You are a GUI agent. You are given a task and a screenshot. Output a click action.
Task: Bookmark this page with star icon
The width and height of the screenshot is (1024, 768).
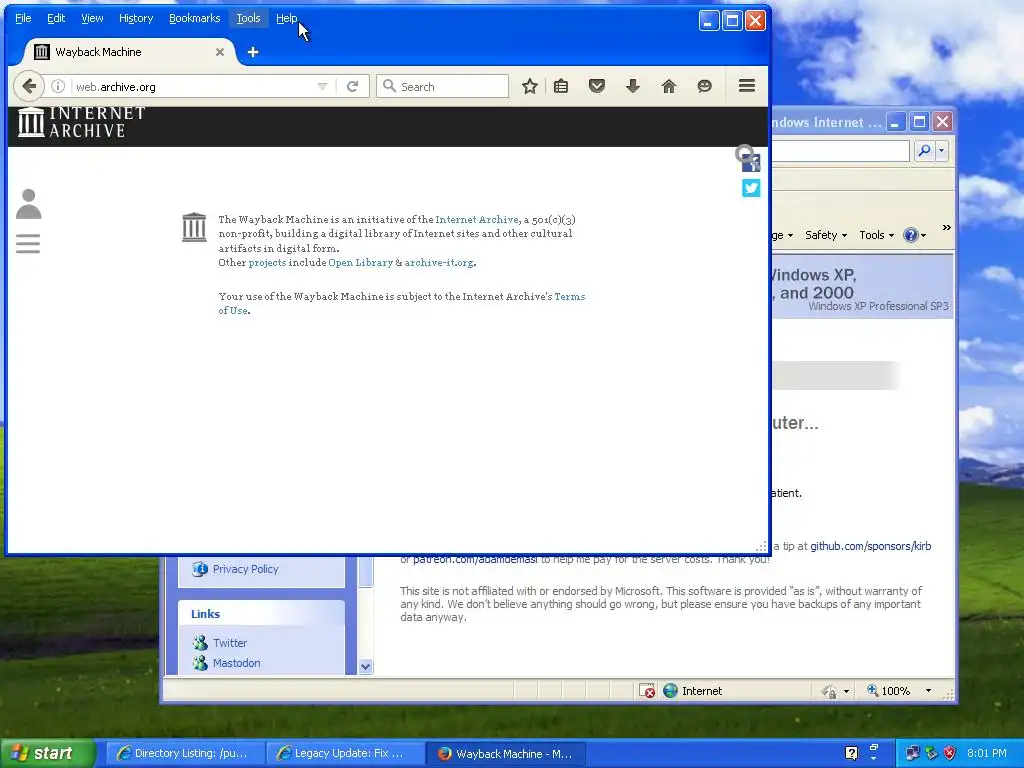(530, 86)
